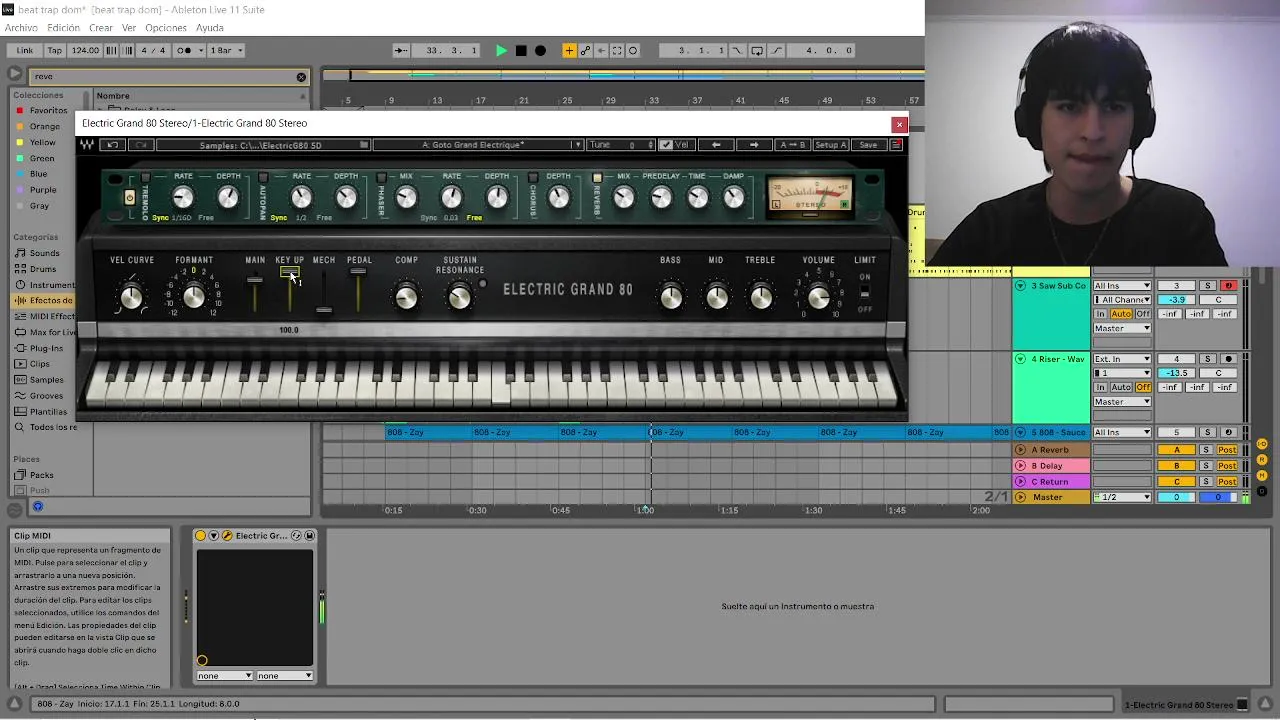Toggle the Reverb effect on switch
The height and width of the screenshot is (720, 1280).
click(x=597, y=178)
